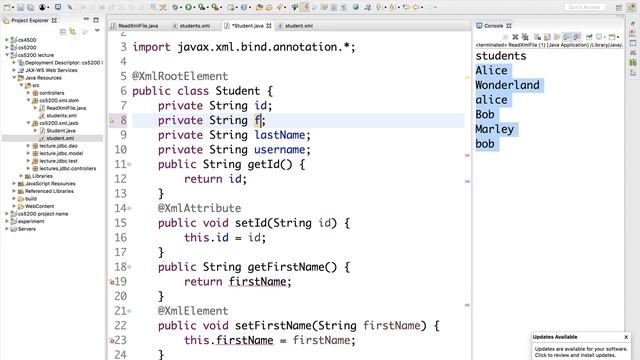Click the New file toolbar icon
This screenshot has width=640, height=360.
pyautogui.click(x=7, y=7)
